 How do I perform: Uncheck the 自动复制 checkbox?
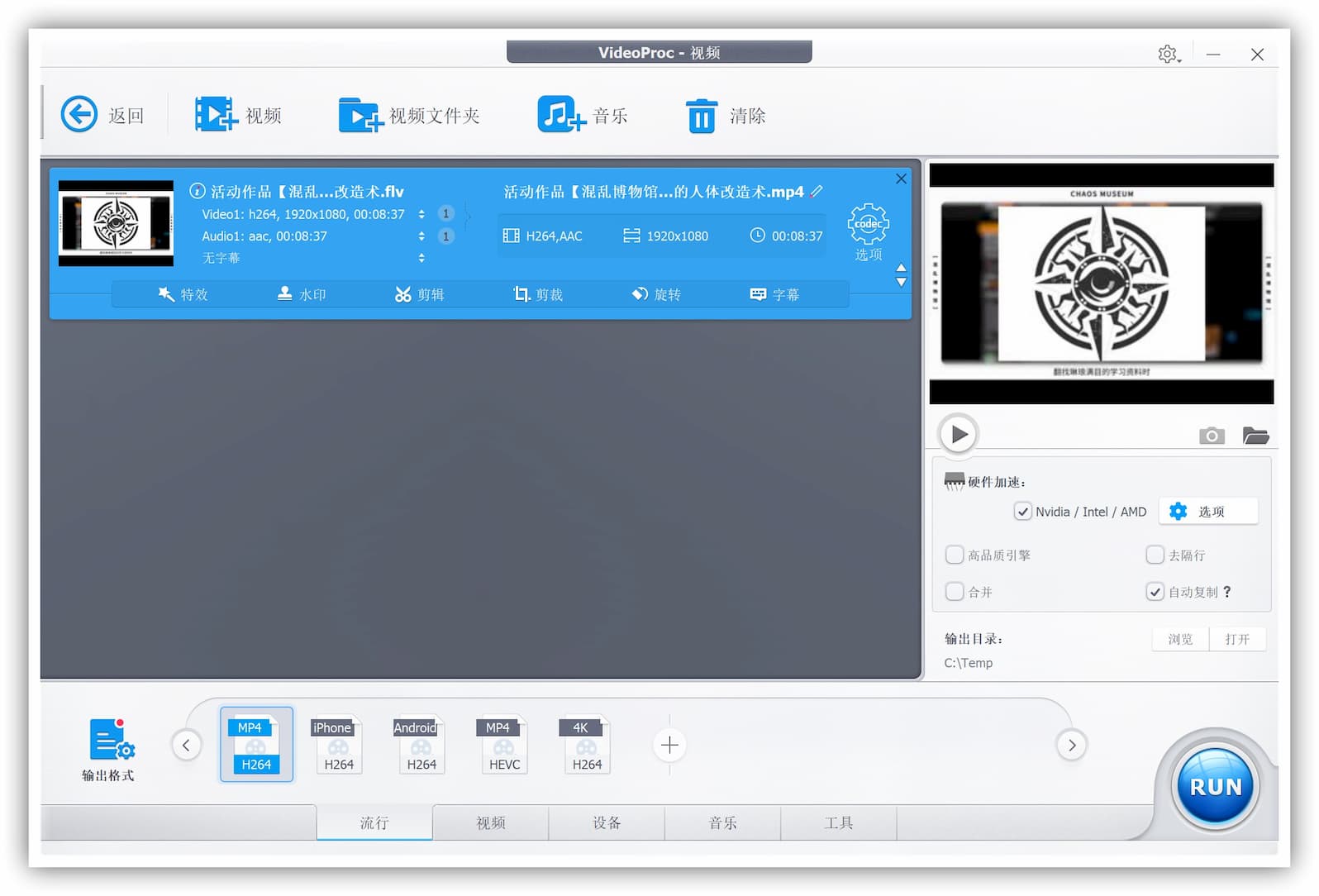point(1155,592)
